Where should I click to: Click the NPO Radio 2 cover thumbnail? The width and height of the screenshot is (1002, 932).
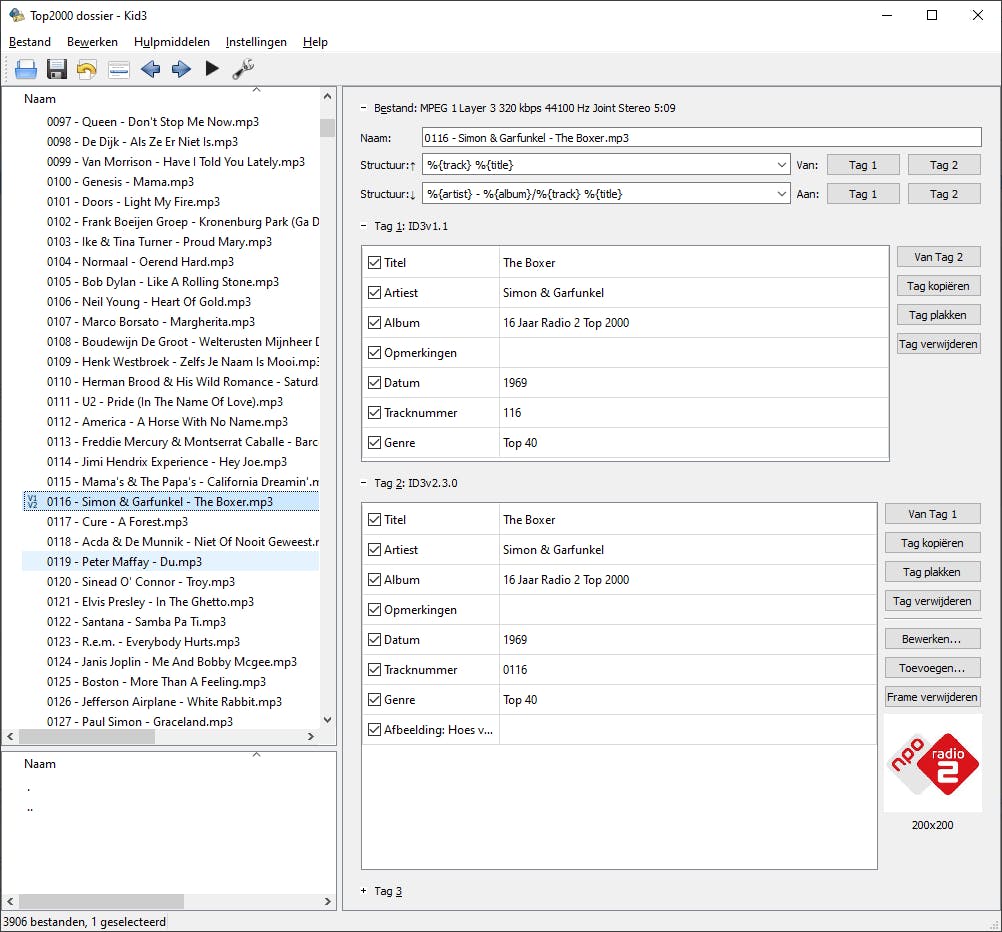coord(932,764)
